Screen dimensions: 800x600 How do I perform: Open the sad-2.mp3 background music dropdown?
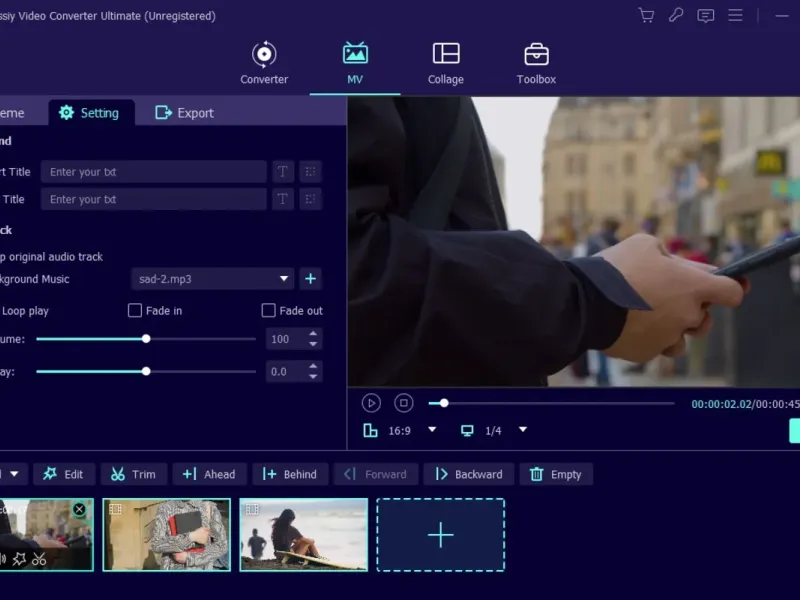pos(213,279)
